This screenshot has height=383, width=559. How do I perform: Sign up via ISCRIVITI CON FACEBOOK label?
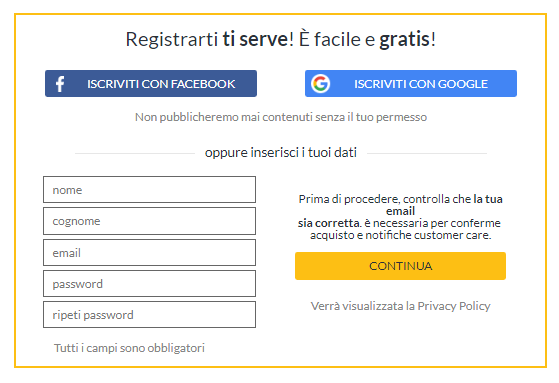tap(161, 84)
